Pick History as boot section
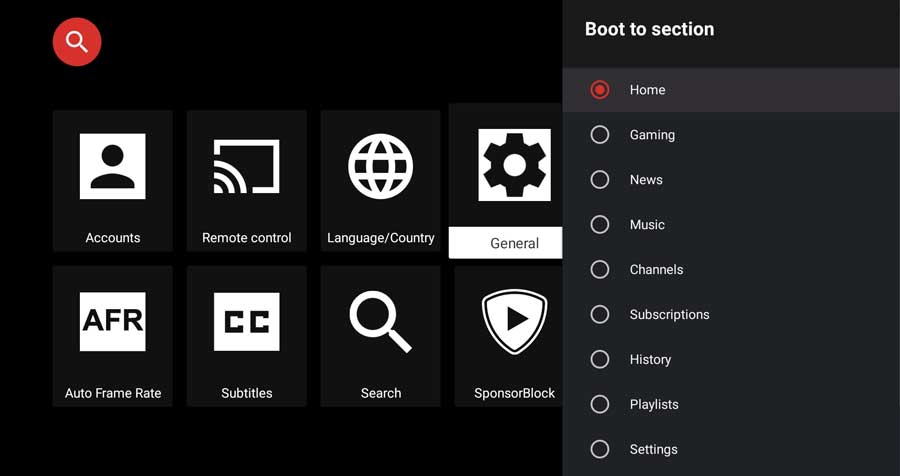This screenshot has height=476, width=900. point(731,359)
